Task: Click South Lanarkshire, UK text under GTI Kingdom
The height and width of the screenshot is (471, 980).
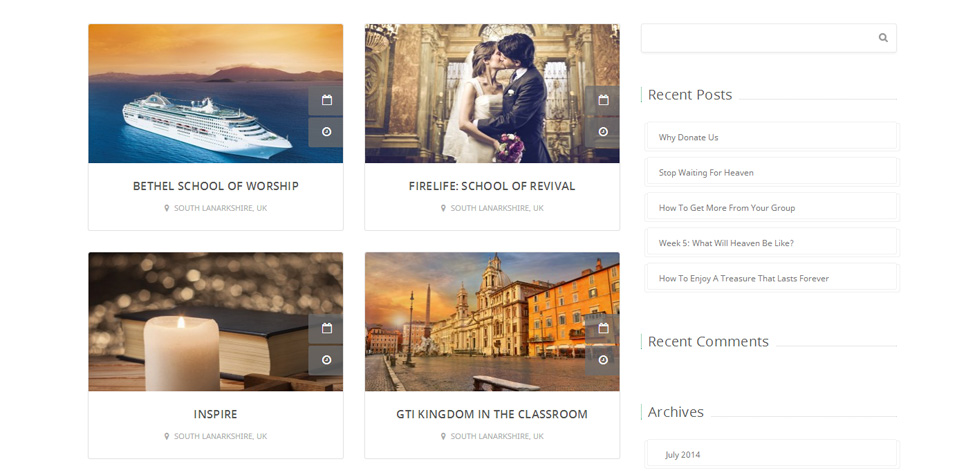Action: [x=497, y=436]
